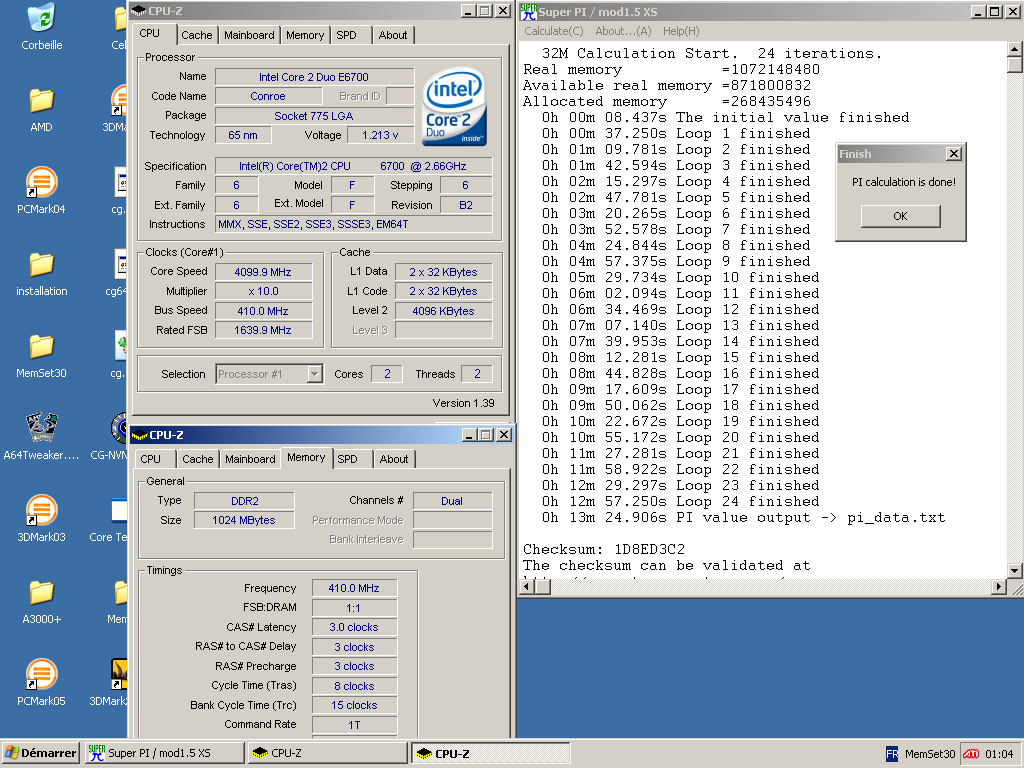Close the Finish dialog

(x=953, y=154)
